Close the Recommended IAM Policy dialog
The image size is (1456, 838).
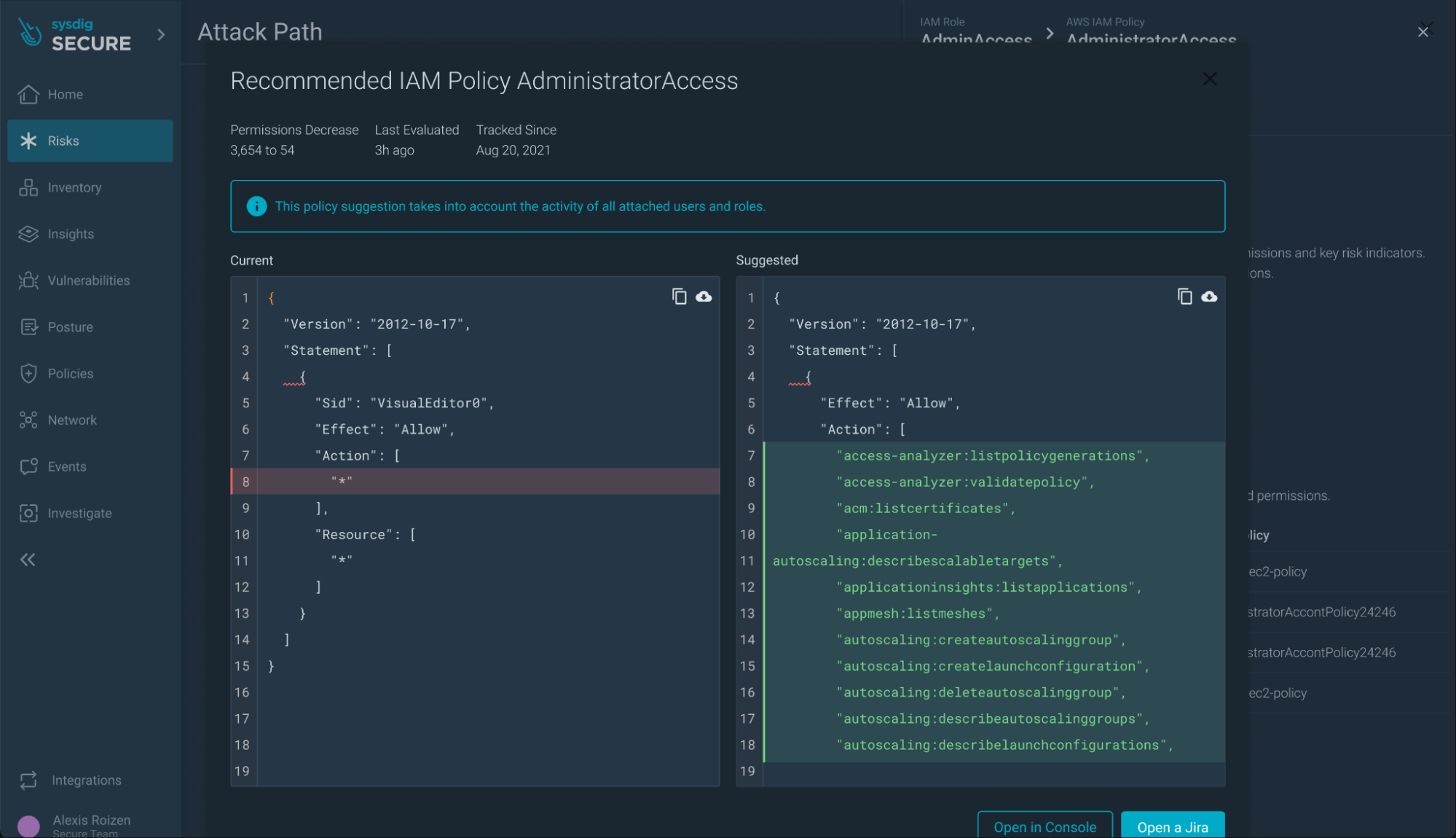click(x=1209, y=79)
